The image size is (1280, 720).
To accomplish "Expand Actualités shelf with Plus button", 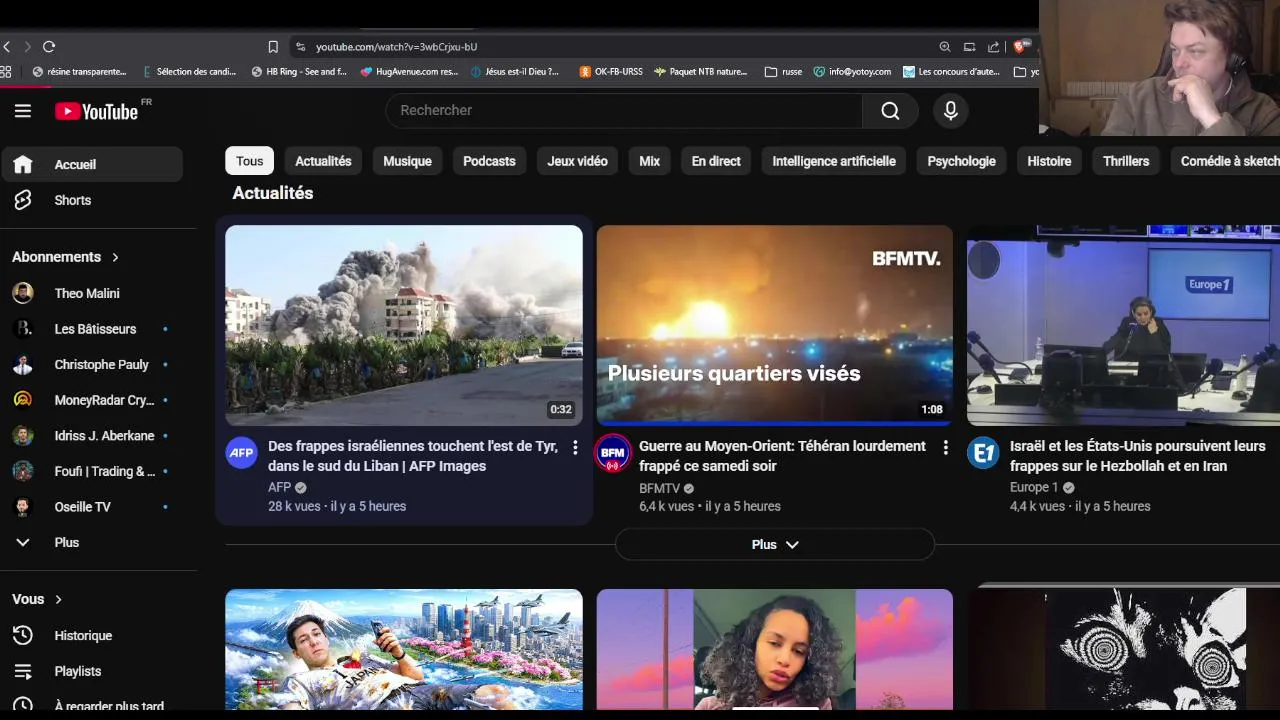I will [775, 545].
